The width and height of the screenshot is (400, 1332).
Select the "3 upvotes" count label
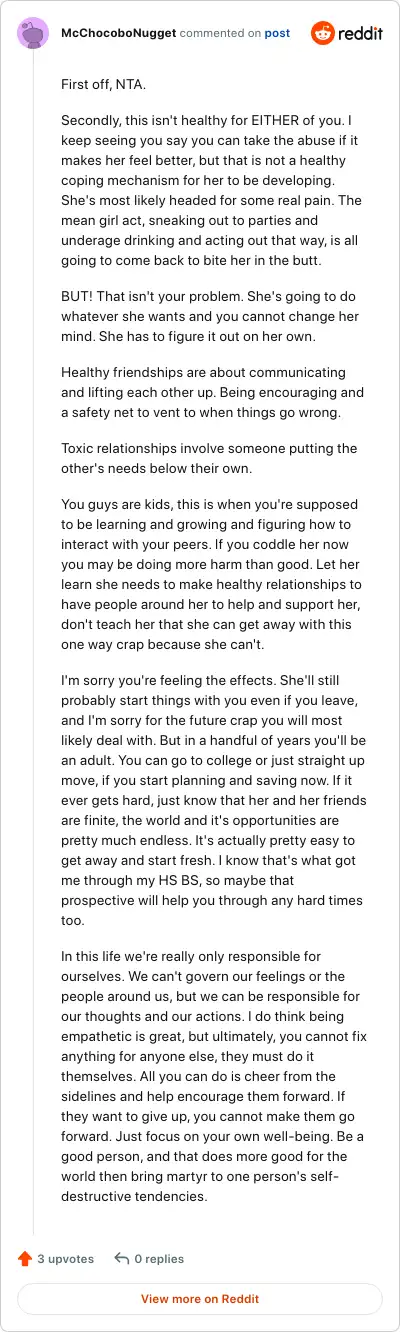coord(66,1258)
